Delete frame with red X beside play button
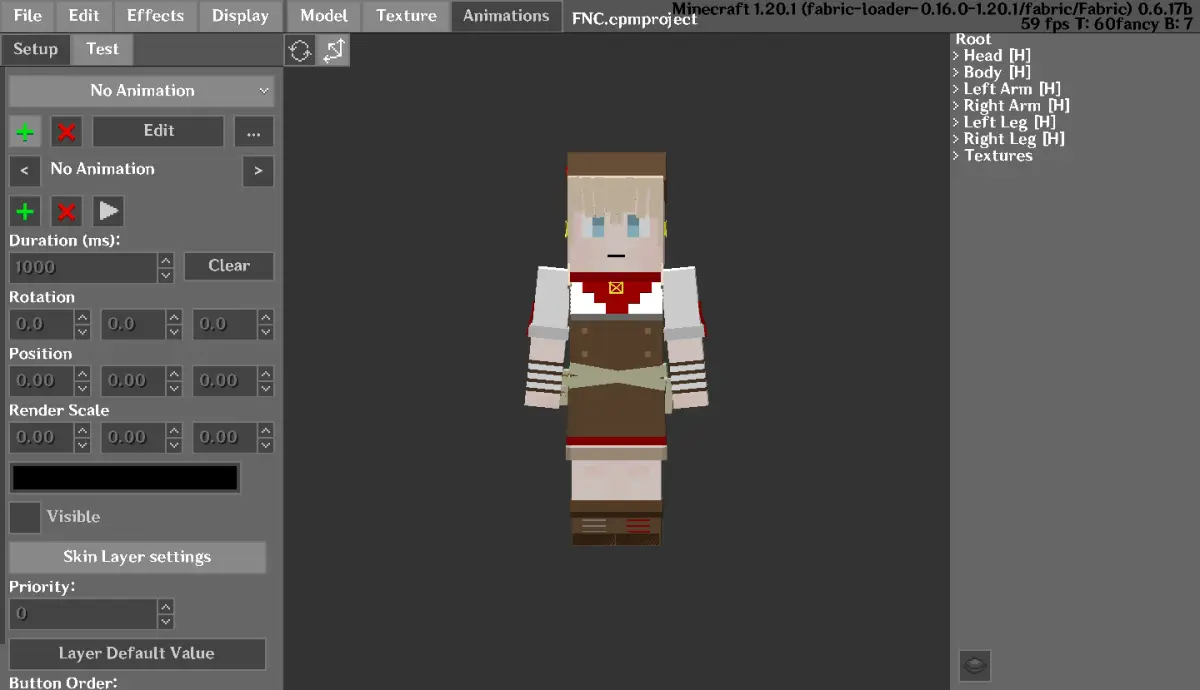This screenshot has height=690, width=1200. [x=66, y=211]
